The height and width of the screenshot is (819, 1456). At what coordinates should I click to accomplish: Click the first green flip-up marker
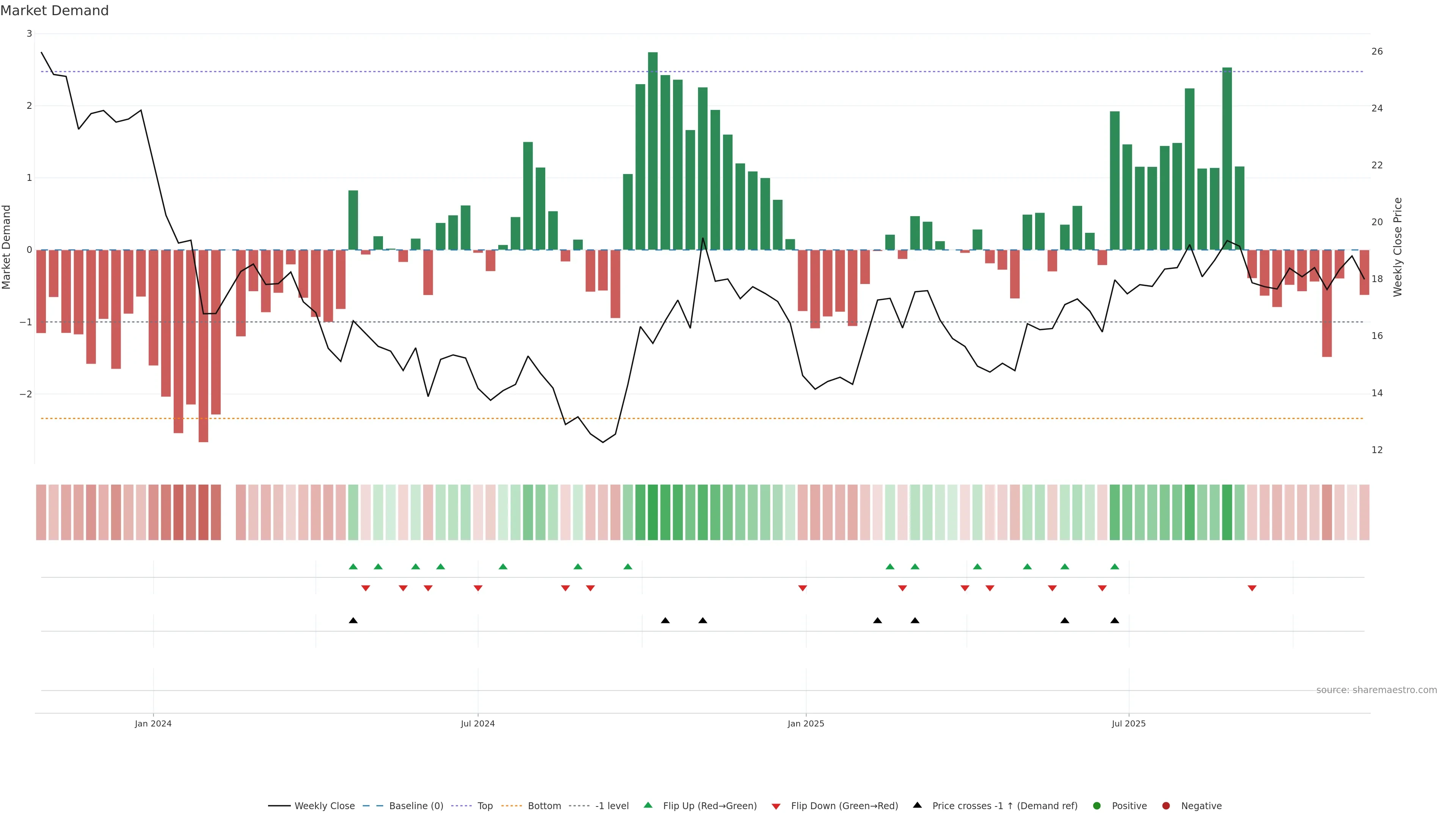[353, 566]
